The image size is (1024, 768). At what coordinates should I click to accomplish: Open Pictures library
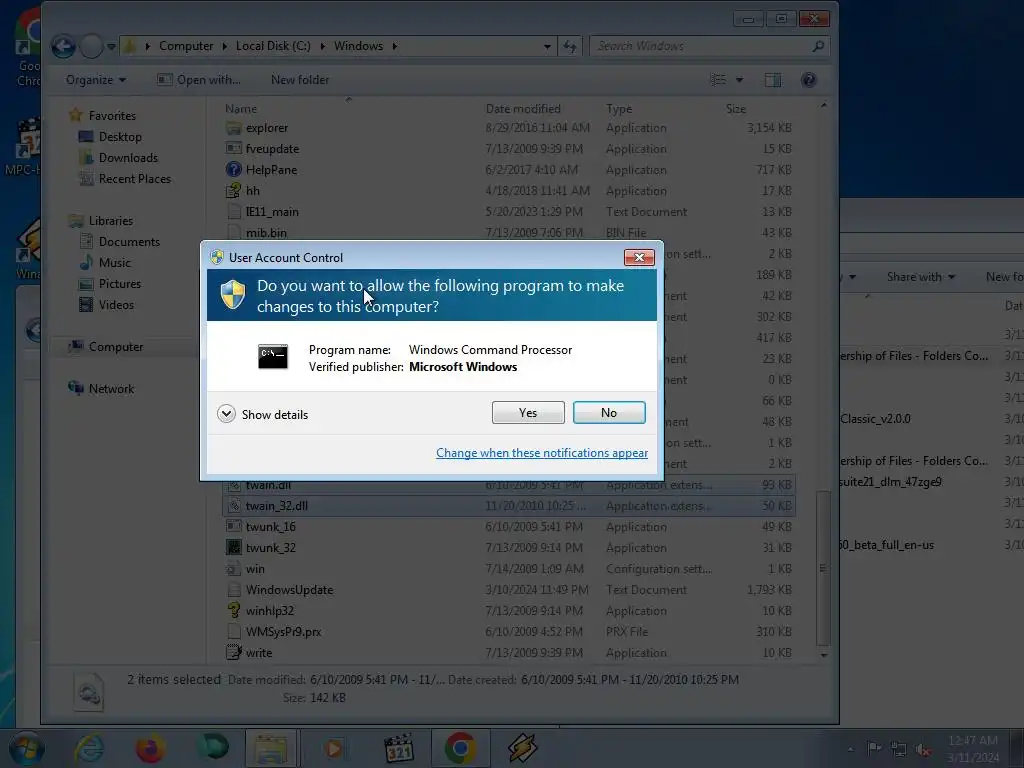(x=120, y=283)
